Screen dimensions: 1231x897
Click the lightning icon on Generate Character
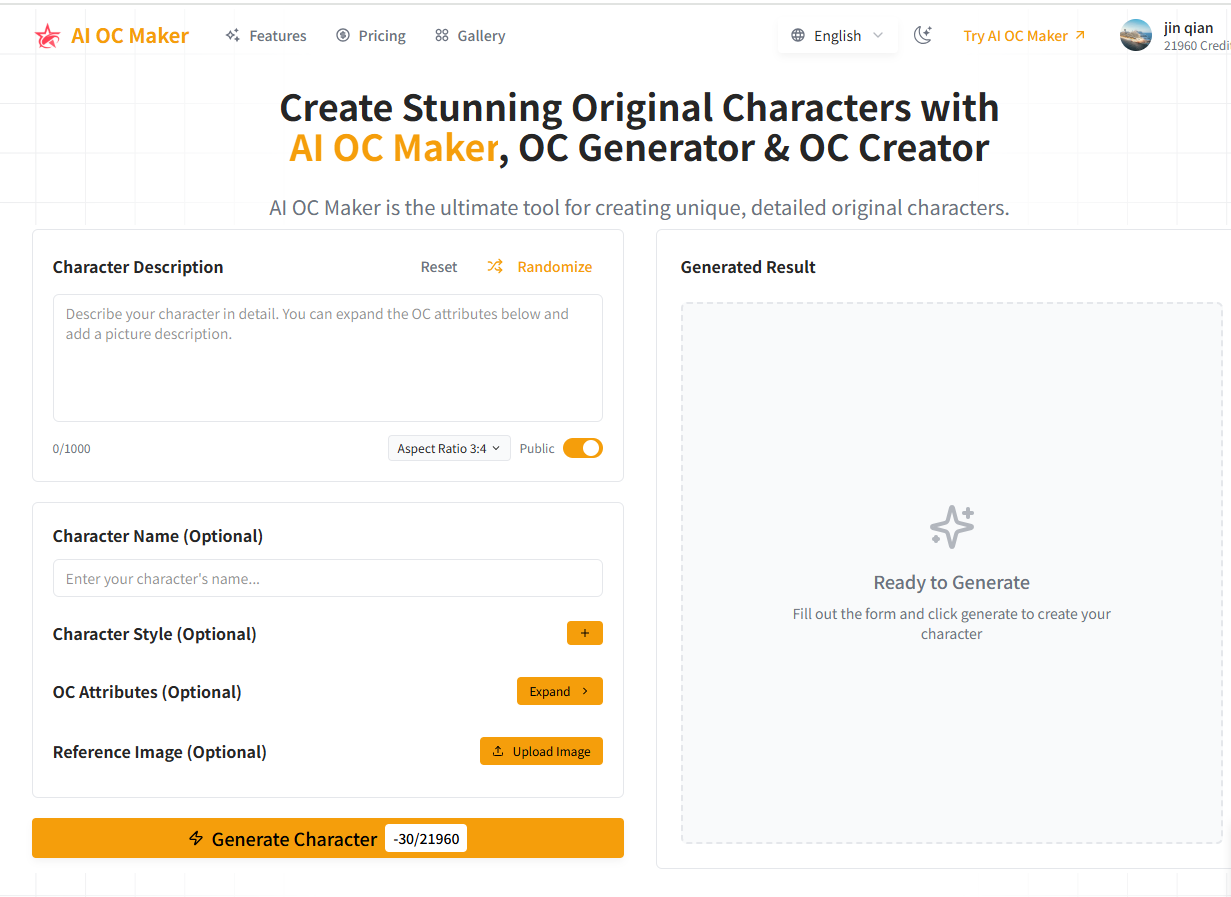pyautogui.click(x=196, y=839)
